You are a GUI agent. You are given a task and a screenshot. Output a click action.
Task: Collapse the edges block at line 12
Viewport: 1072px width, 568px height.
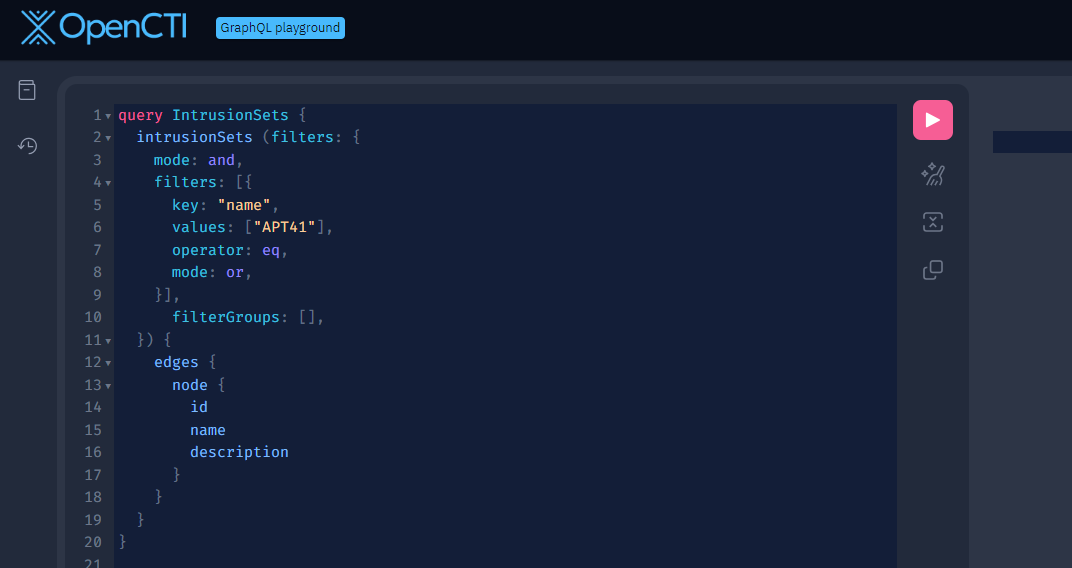[x=108, y=363]
